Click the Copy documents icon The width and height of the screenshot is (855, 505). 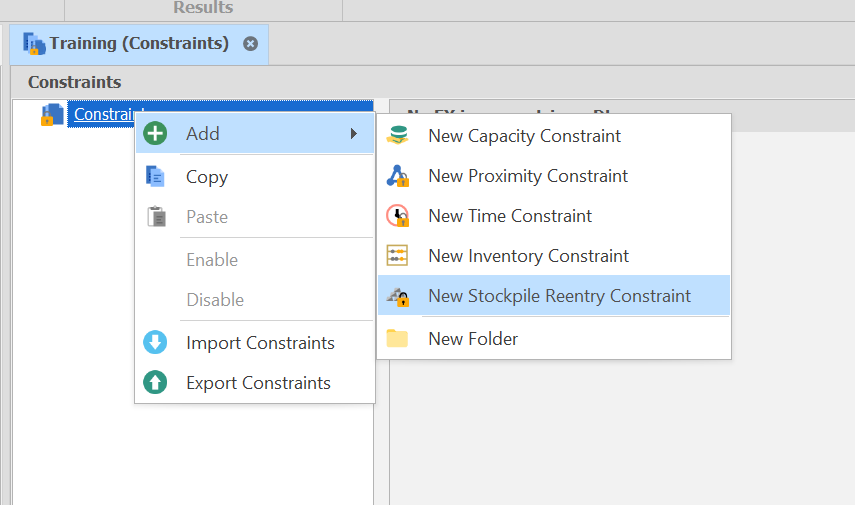tap(156, 177)
